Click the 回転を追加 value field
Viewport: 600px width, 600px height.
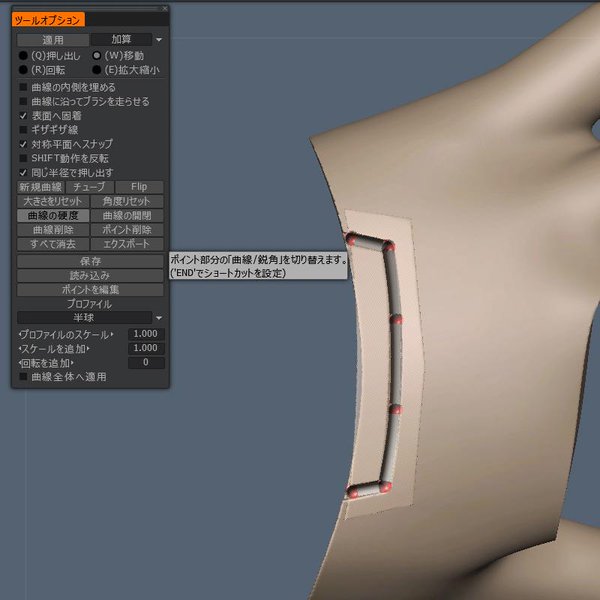pyautogui.click(x=146, y=362)
